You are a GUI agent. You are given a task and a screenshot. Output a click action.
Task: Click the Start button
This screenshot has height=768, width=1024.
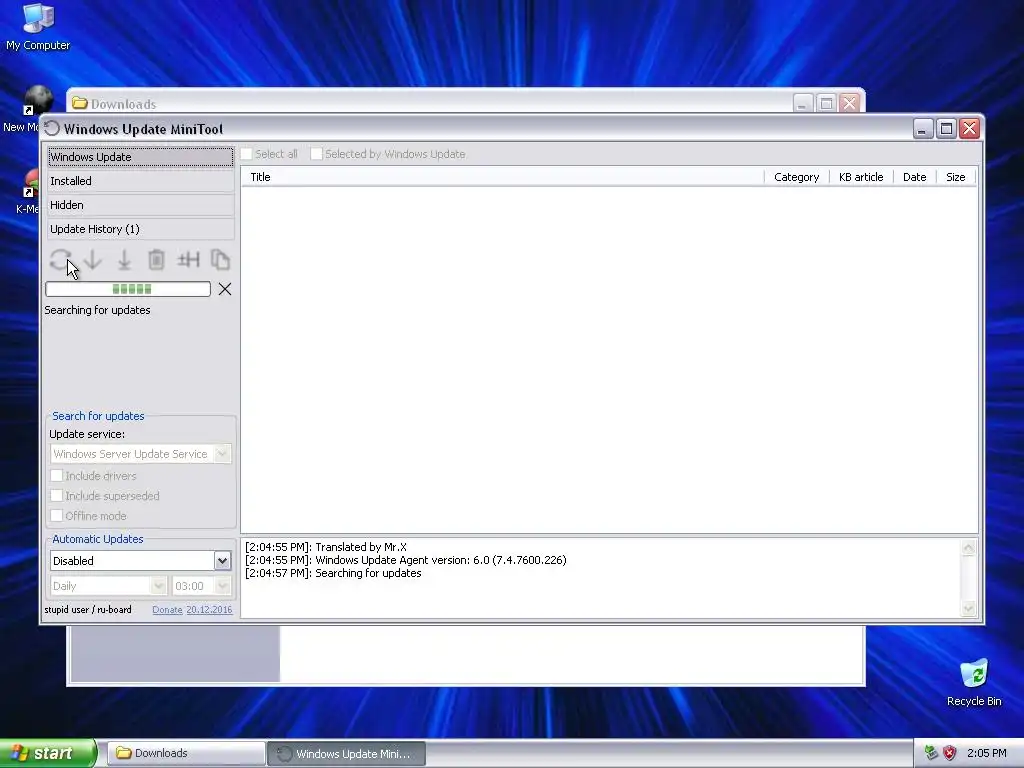[x=48, y=753]
